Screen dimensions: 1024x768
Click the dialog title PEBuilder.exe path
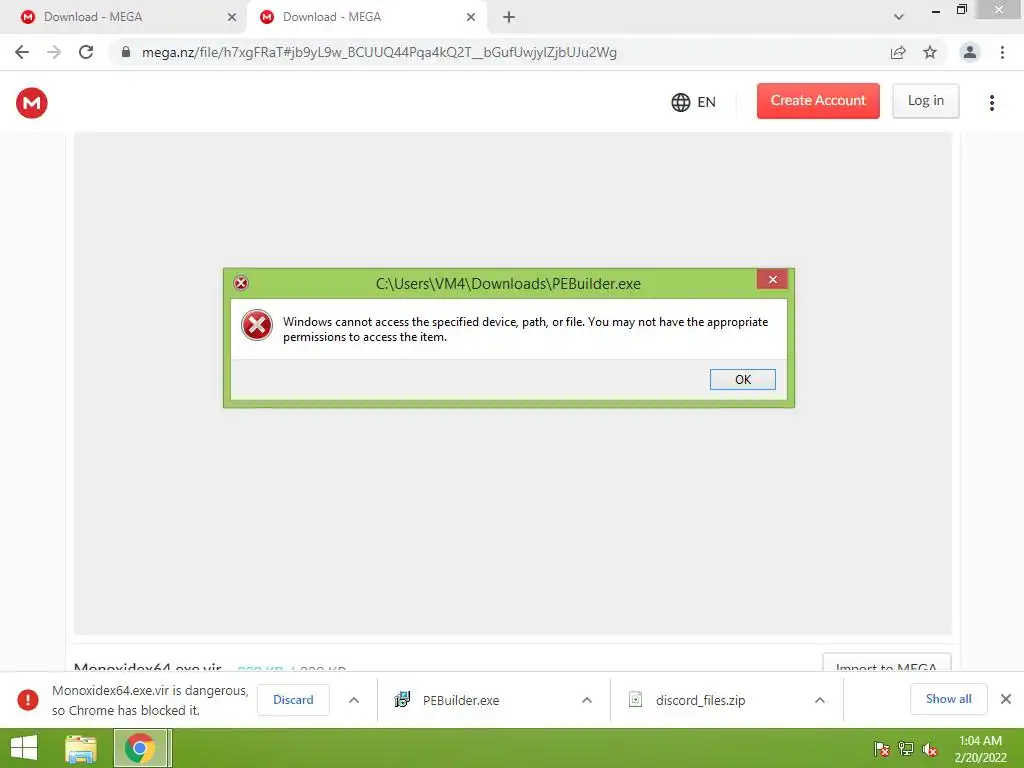pos(508,283)
